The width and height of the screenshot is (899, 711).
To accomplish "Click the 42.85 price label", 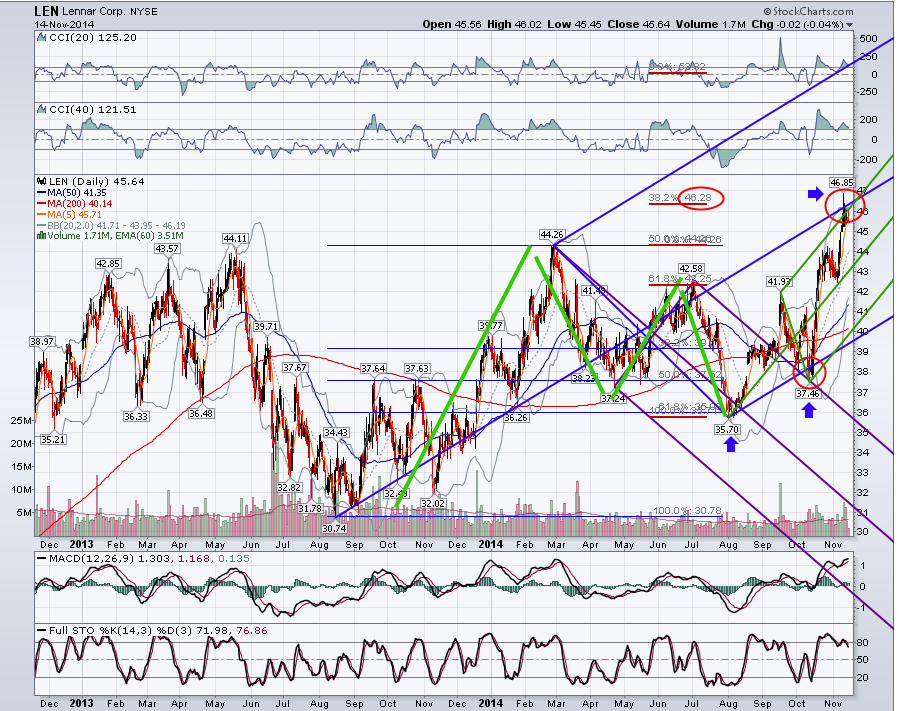I will click(108, 264).
